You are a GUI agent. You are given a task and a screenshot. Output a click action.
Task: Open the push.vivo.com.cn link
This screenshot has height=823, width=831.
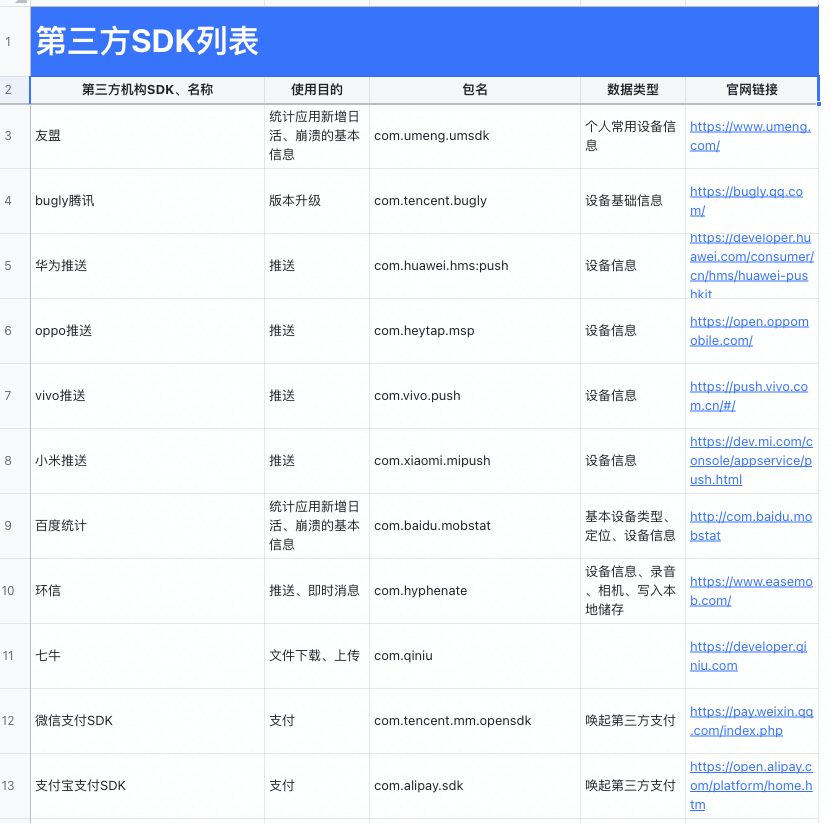tap(748, 396)
